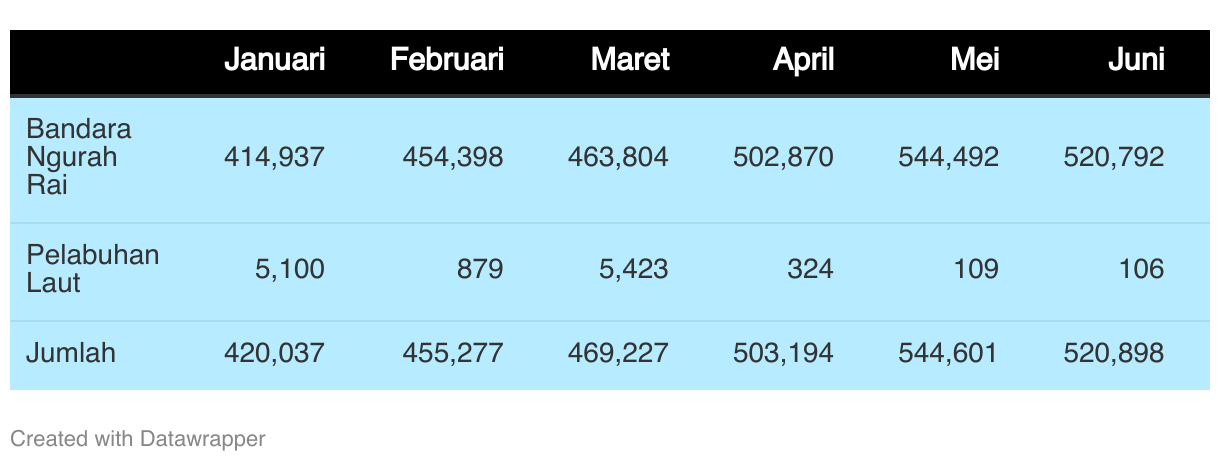Click the Jumlah value 420,037
The height and width of the screenshot is (462, 1220).
point(274,353)
